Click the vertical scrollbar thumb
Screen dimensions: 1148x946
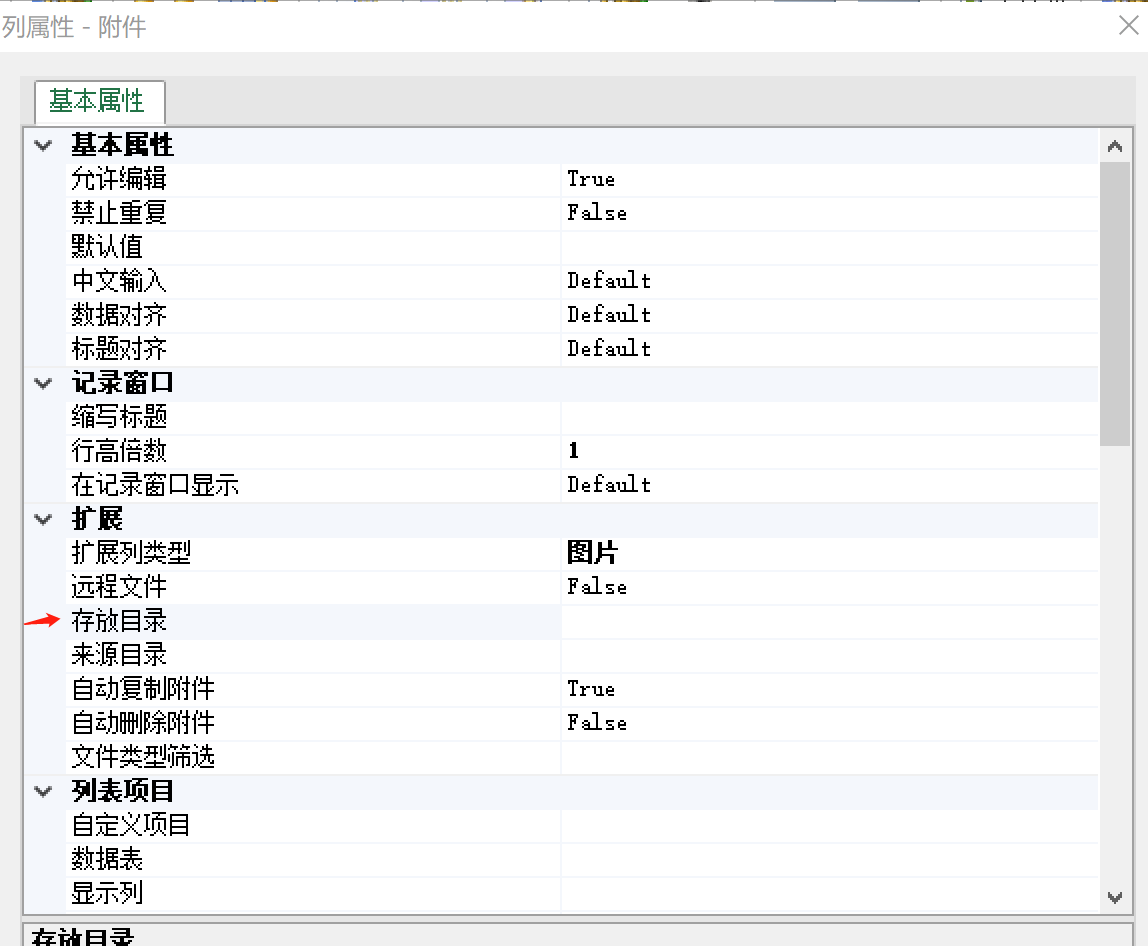coord(1115,300)
